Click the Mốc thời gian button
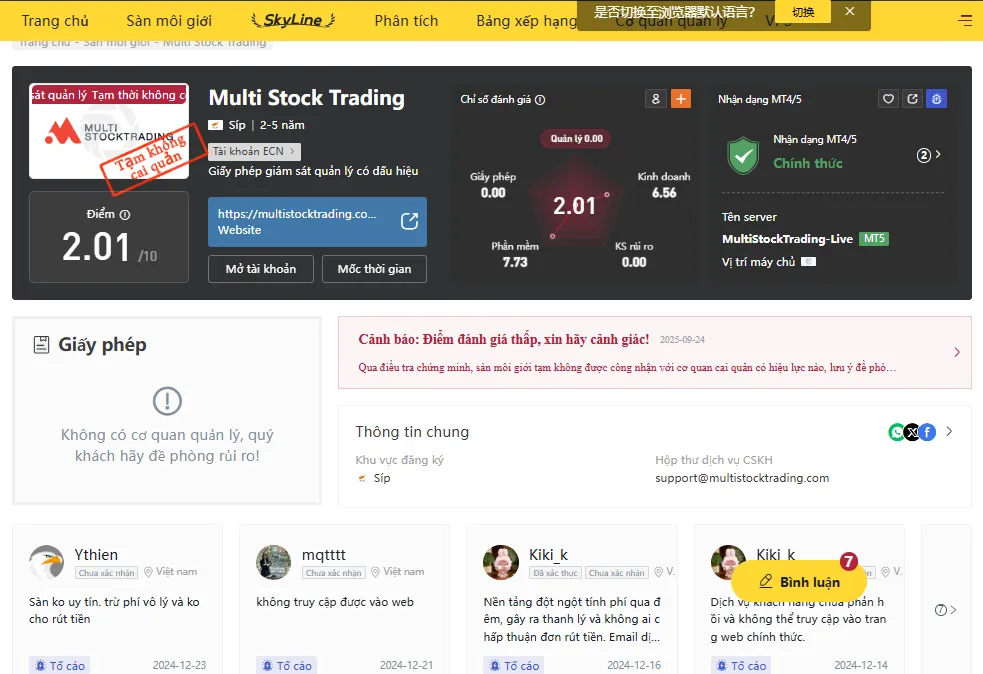The height and width of the screenshot is (674, 983). 374,269
